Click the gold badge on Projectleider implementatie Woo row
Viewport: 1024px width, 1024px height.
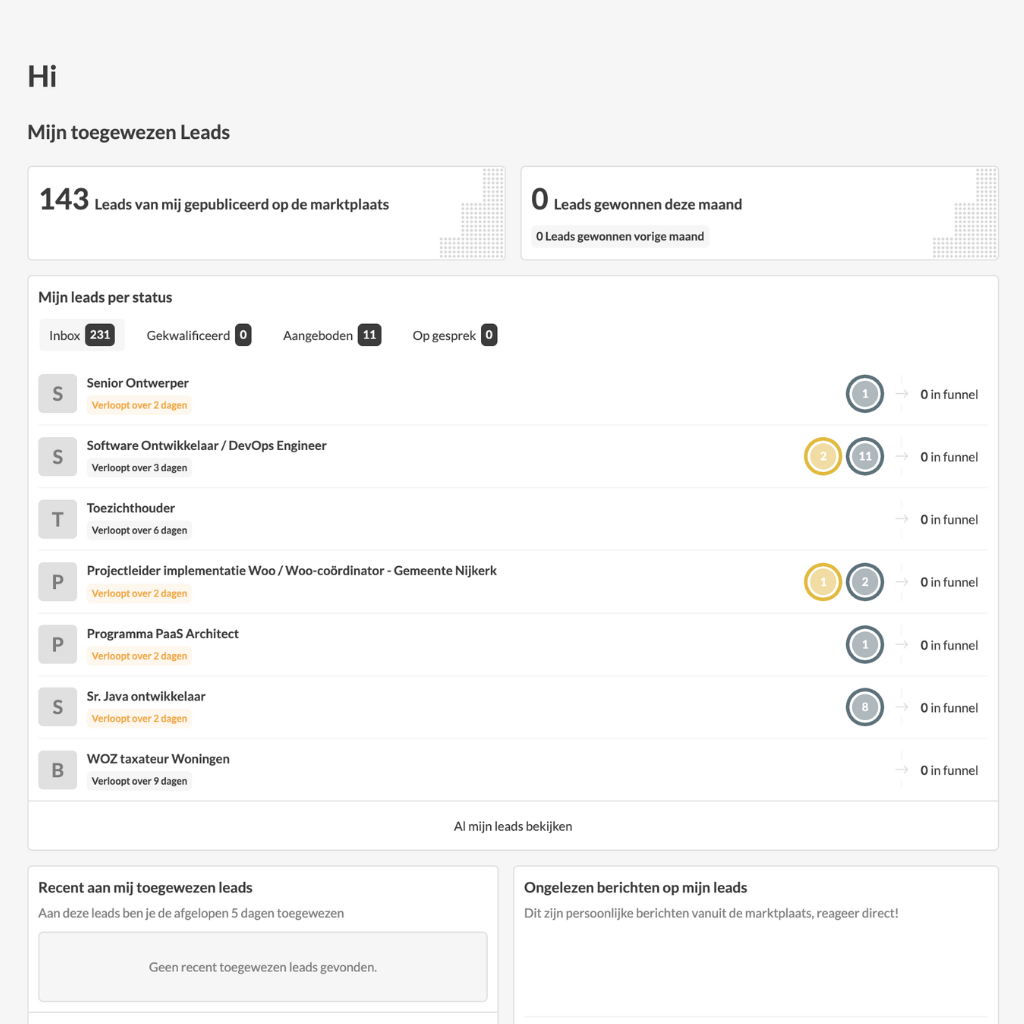coord(823,582)
